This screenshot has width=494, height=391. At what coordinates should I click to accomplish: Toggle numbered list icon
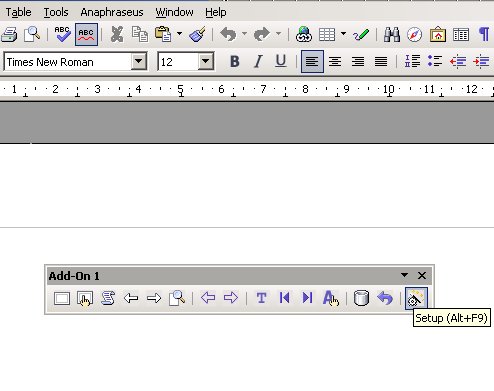pos(412,61)
